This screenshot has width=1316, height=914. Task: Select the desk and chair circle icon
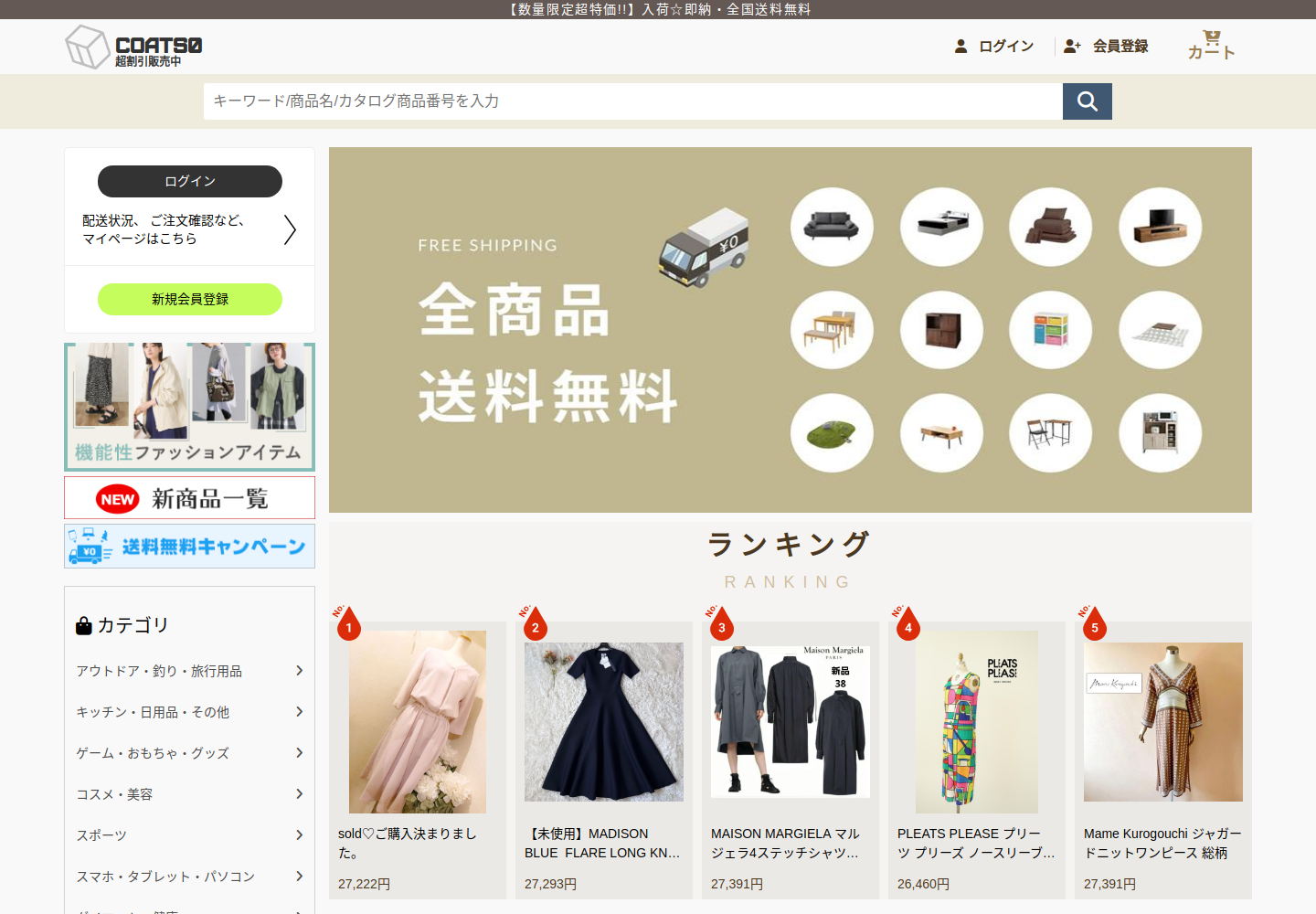pyautogui.click(x=1050, y=433)
